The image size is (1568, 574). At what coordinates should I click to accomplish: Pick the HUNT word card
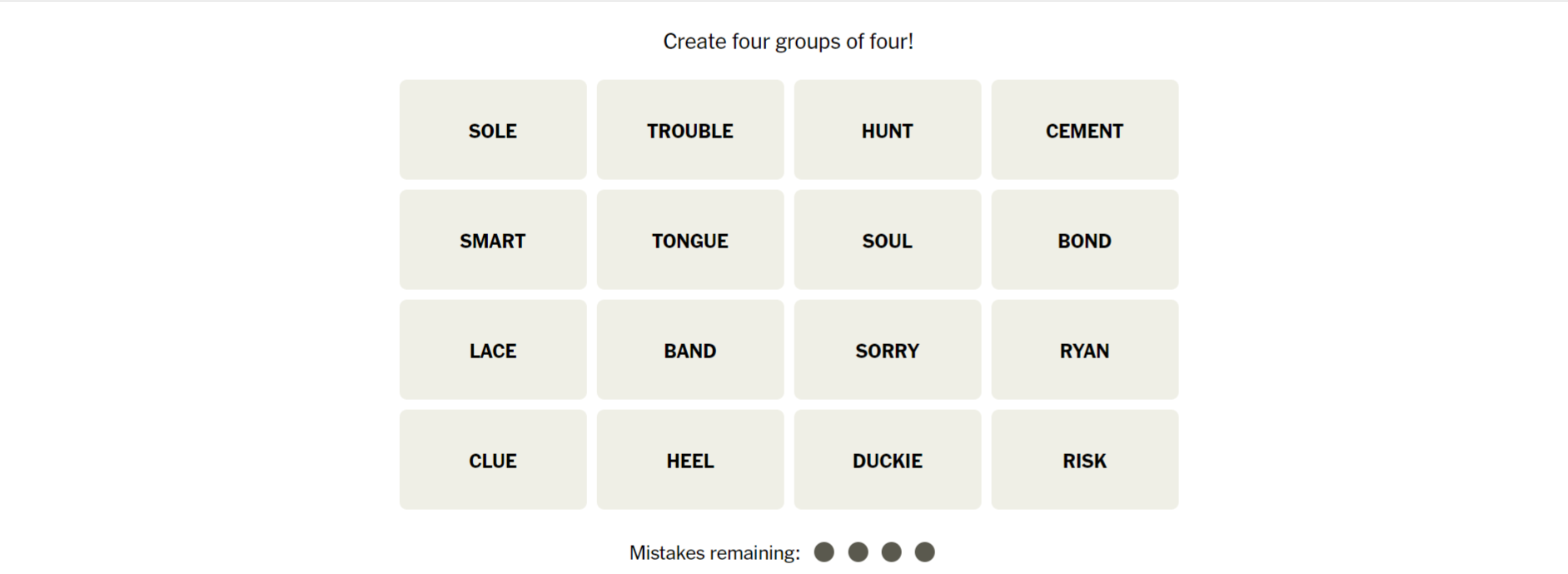[888, 130]
